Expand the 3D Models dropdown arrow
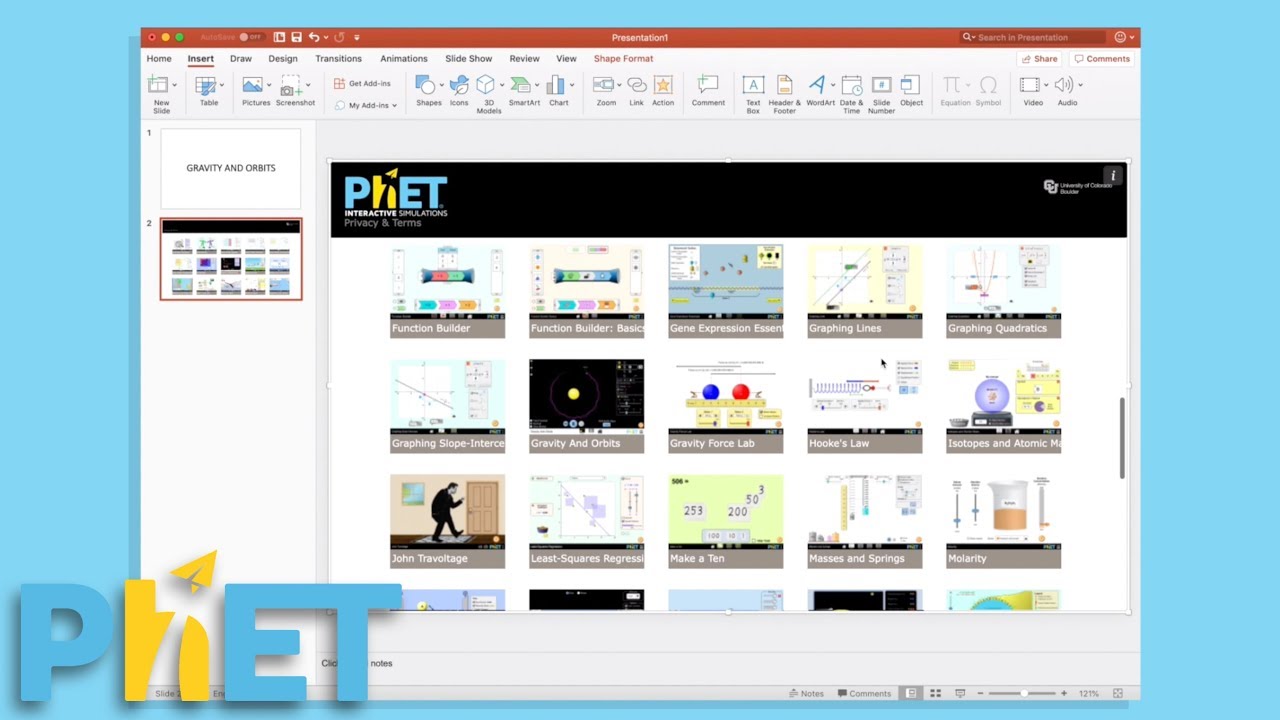The height and width of the screenshot is (720, 1280). pyautogui.click(x=501, y=86)
